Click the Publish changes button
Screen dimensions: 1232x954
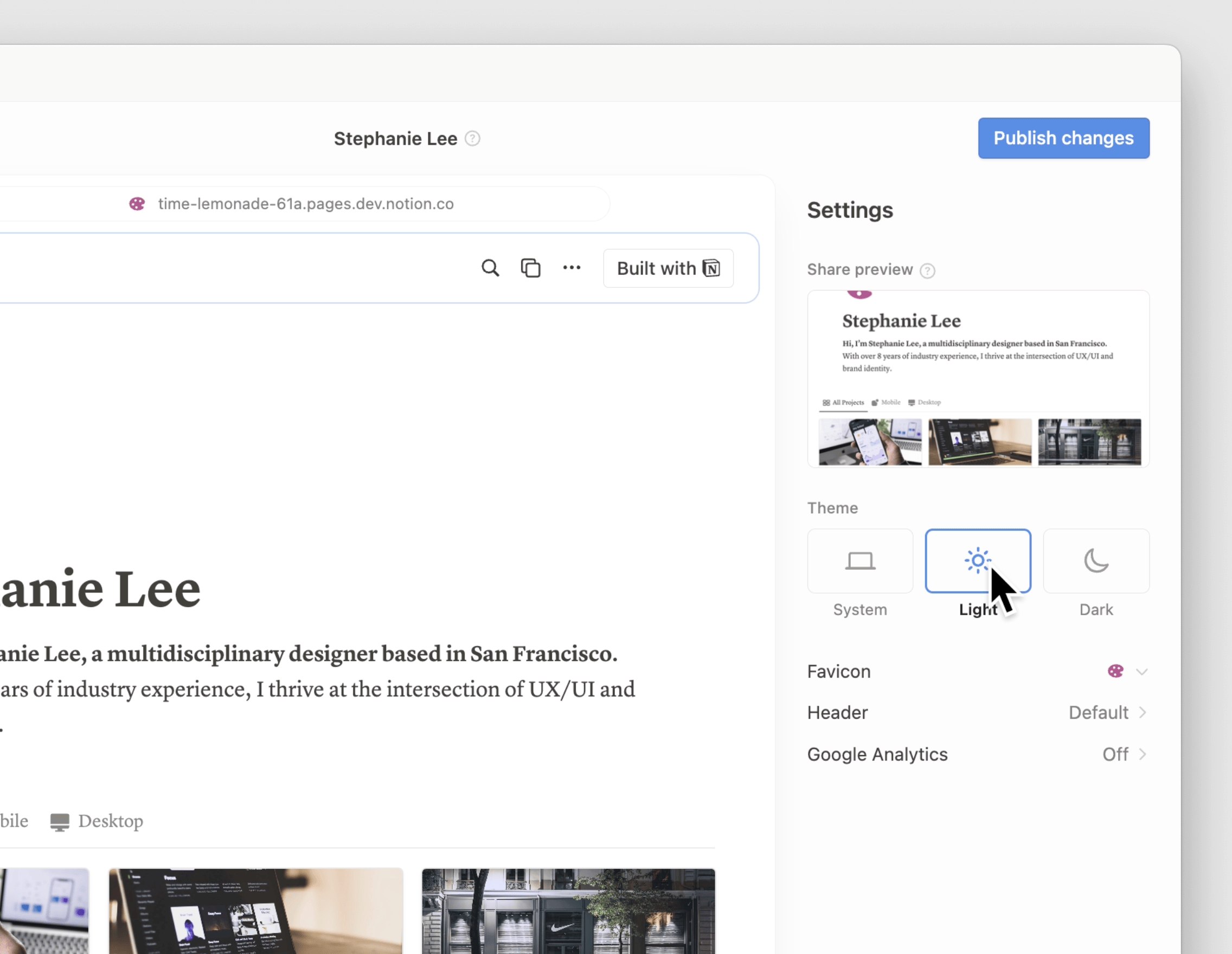coord(1063,138)
